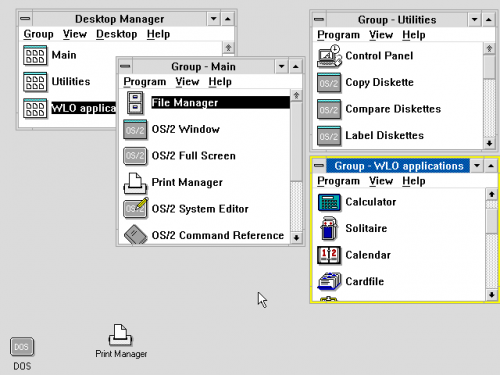Launch the Calculator icon in WLO applications
Image resolution: width=500 pixels, height=375 pixels.
(329, 202)
